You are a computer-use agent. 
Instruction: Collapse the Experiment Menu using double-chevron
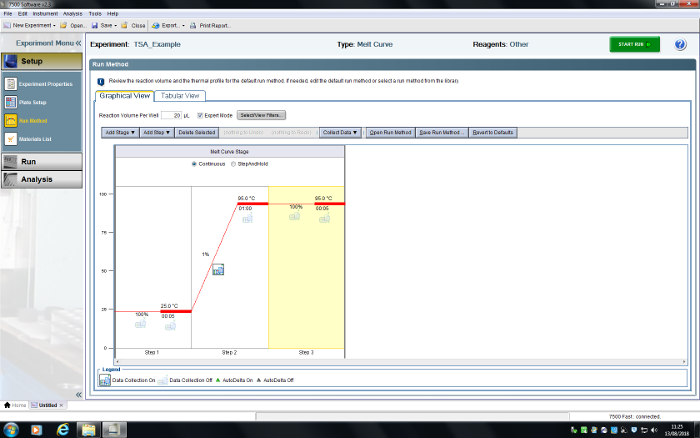[x=79, y=44]
